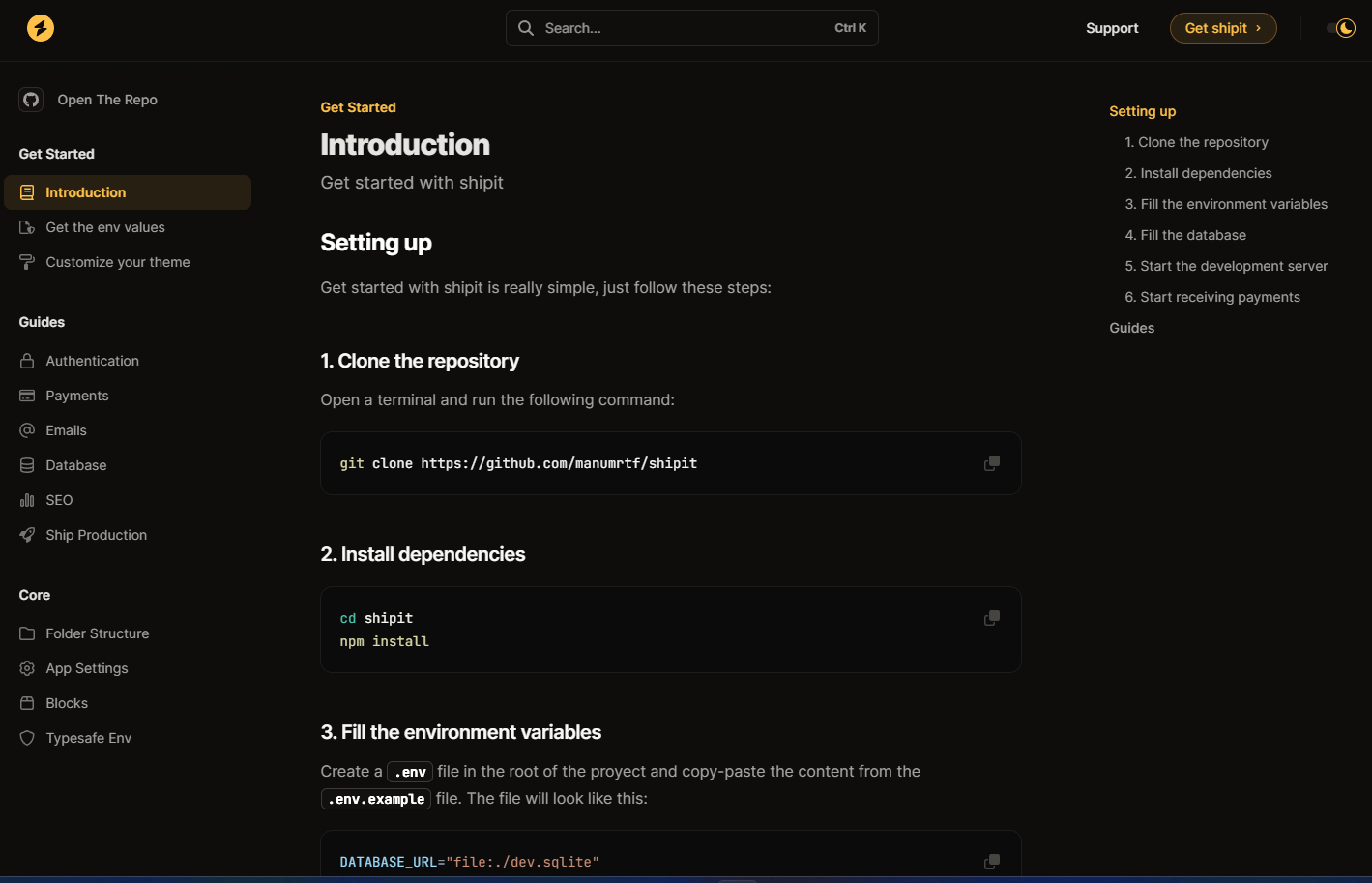Click the Get shipit button
The width and height of the screenshot is (1372, 883).
[x=1223, y=28]
